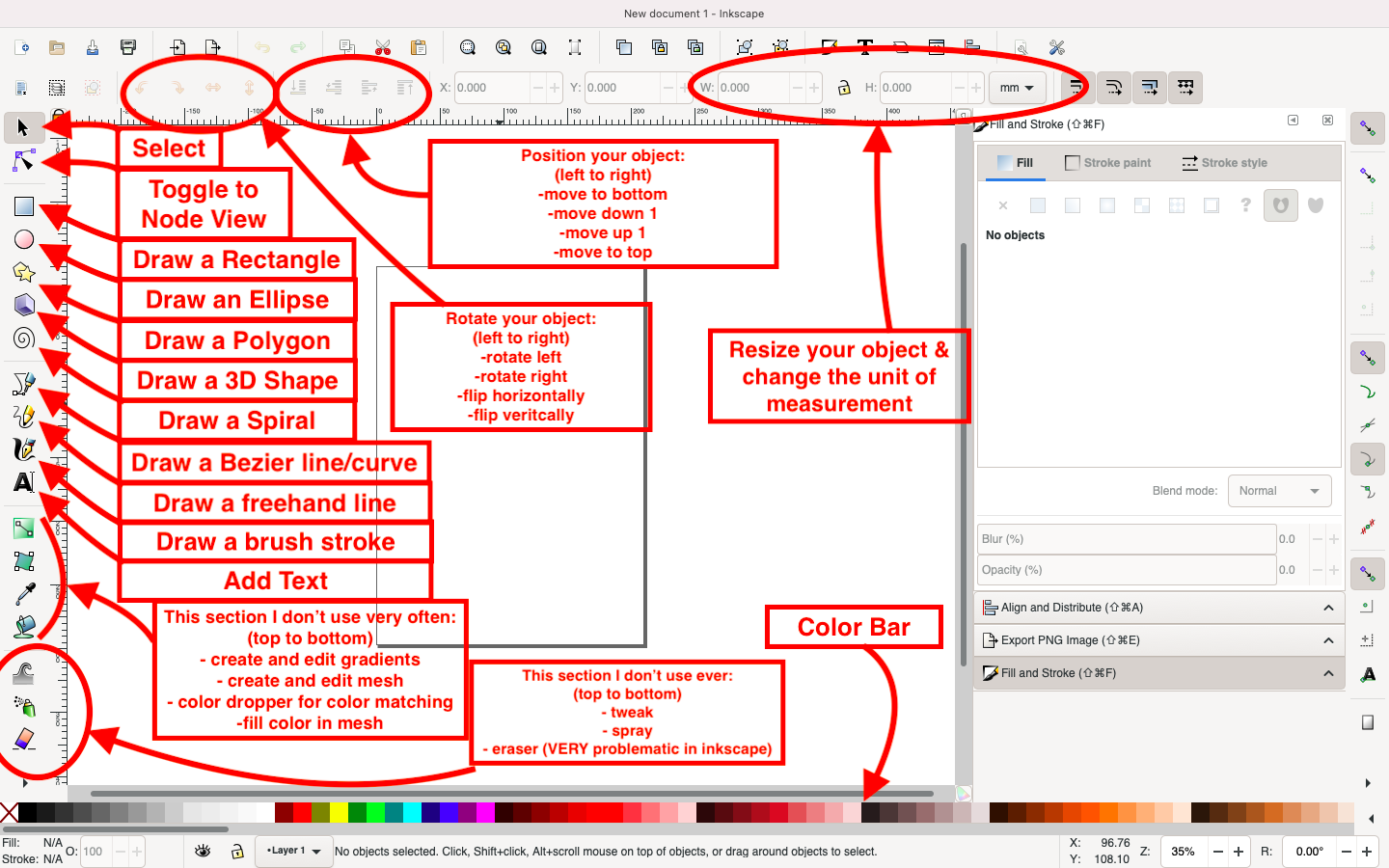Image resolution: width=1389 pixels, height=868 pixels.
Task: Pick the color Dropper tool
Action: [x=23, y=594]
